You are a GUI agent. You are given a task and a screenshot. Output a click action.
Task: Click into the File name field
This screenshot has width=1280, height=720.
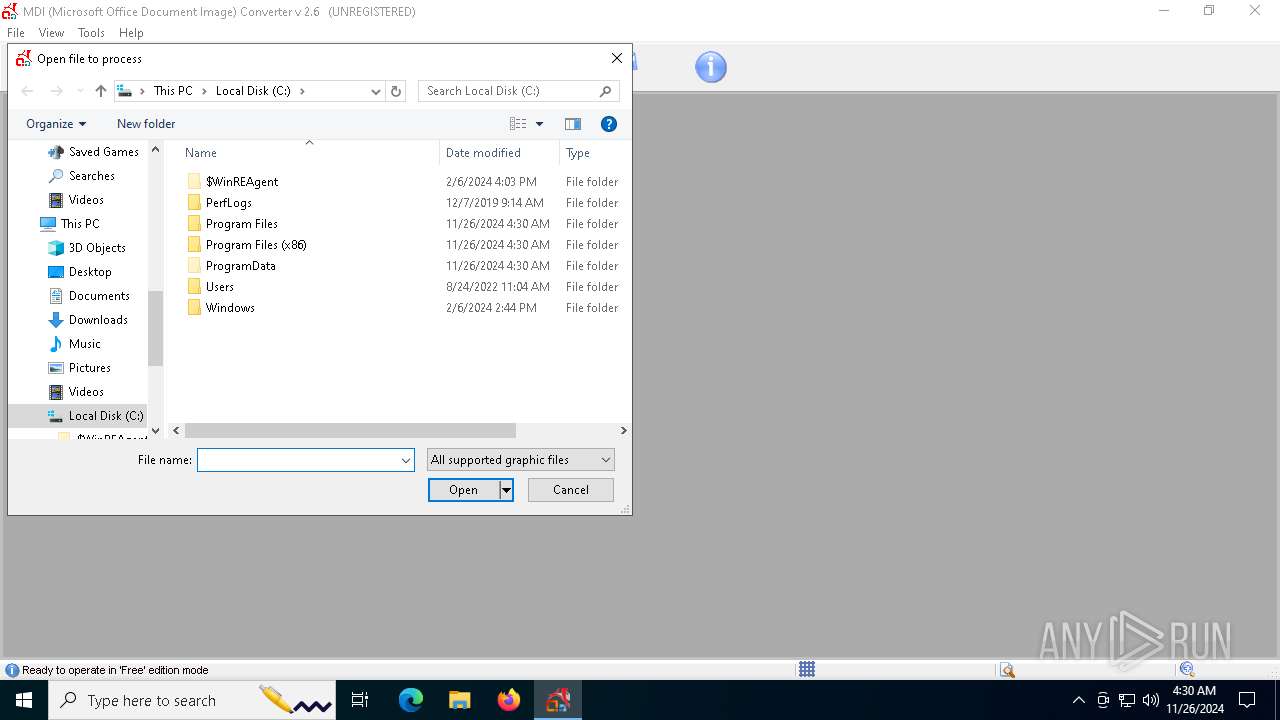pyautogui.click(x=298, y=460)
